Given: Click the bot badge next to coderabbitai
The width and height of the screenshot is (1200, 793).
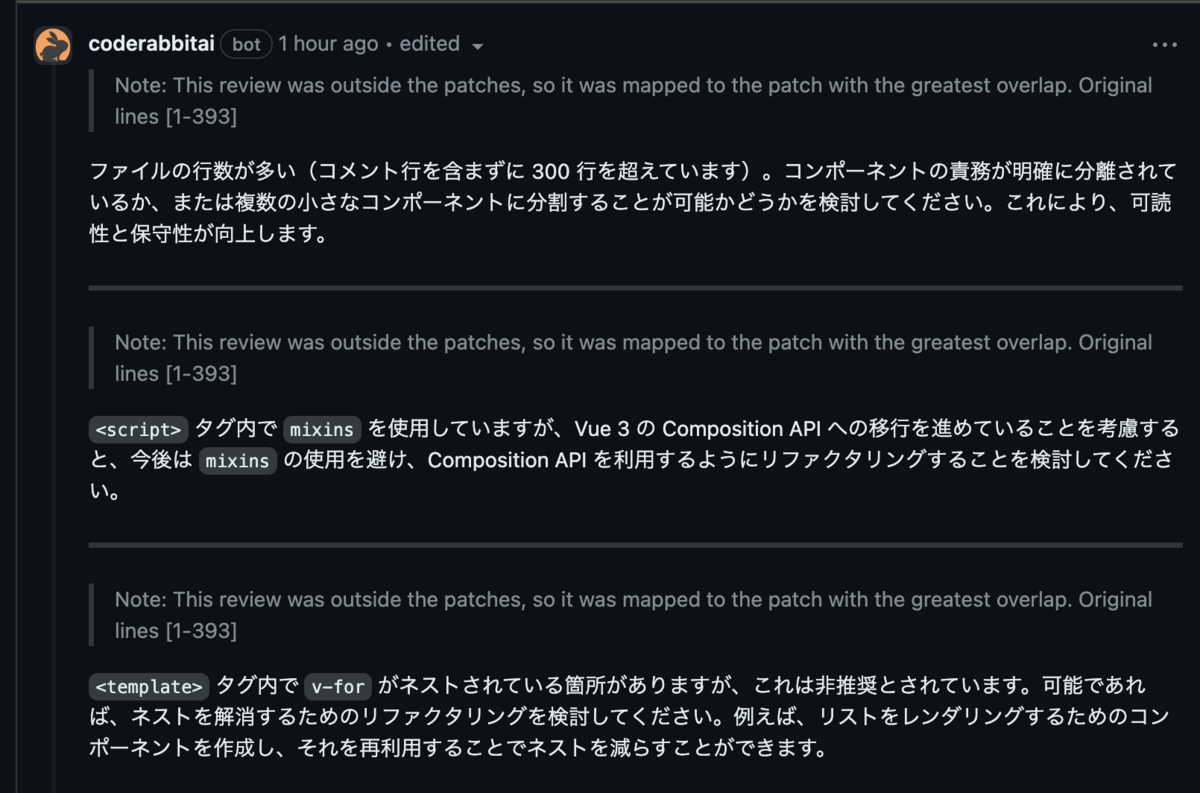Looking at the screenshot, I should [246, 44].
